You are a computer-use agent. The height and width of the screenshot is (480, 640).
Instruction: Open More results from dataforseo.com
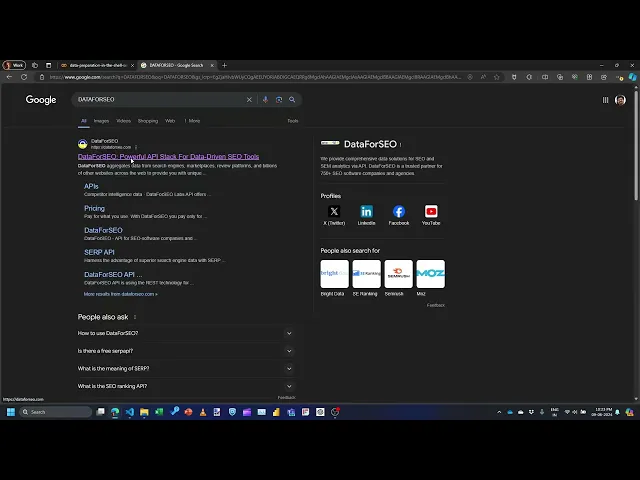[120, 294]
